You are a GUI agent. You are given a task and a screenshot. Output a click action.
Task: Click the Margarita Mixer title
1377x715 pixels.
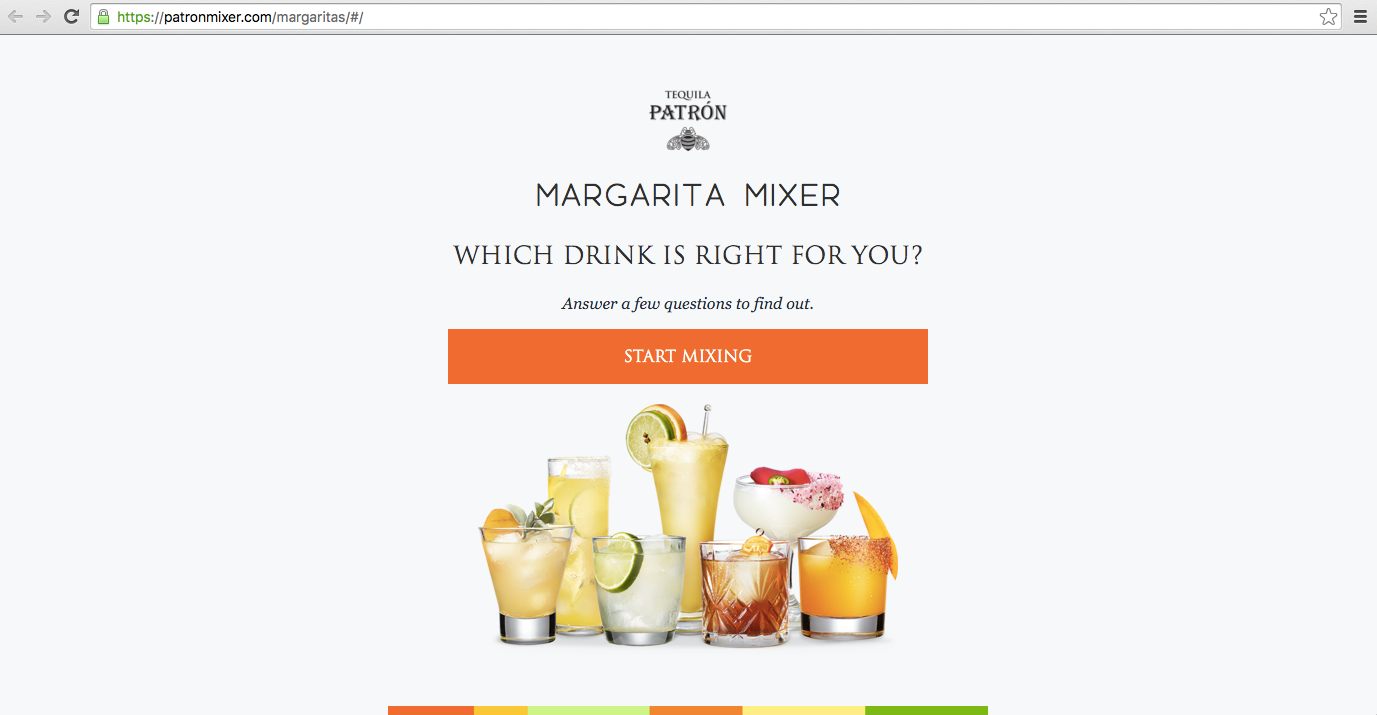(688, 195)
